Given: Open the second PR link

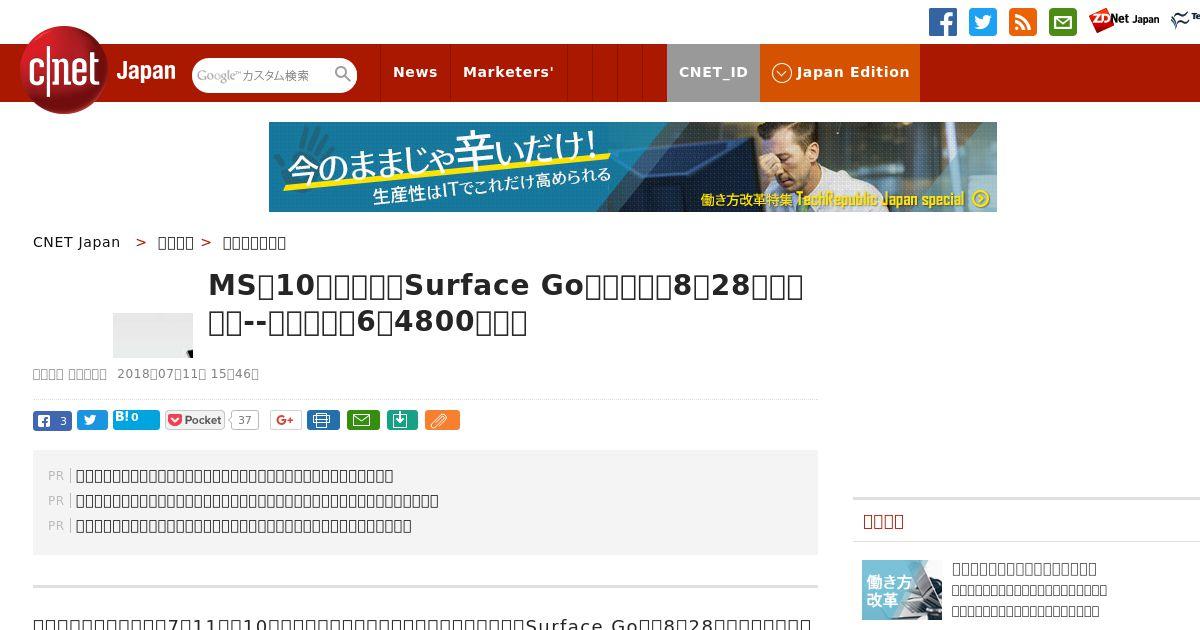Looking at the screenshot, I should point(257,501).
